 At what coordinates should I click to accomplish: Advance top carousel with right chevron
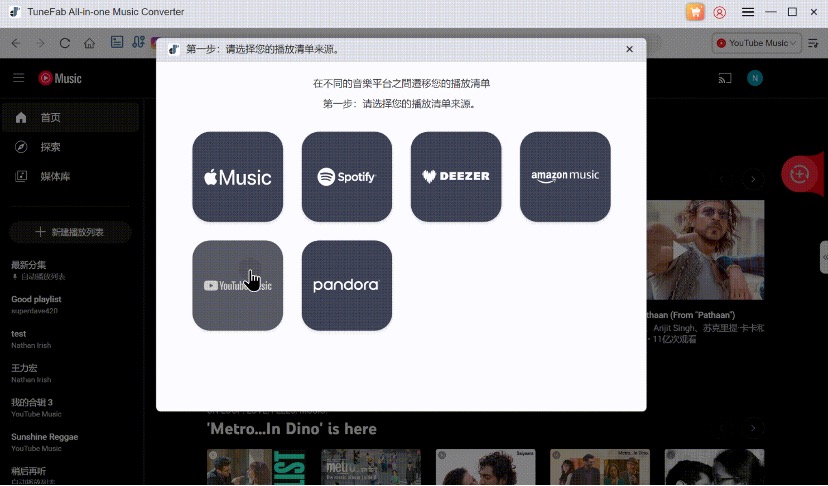tap(753, 179)
